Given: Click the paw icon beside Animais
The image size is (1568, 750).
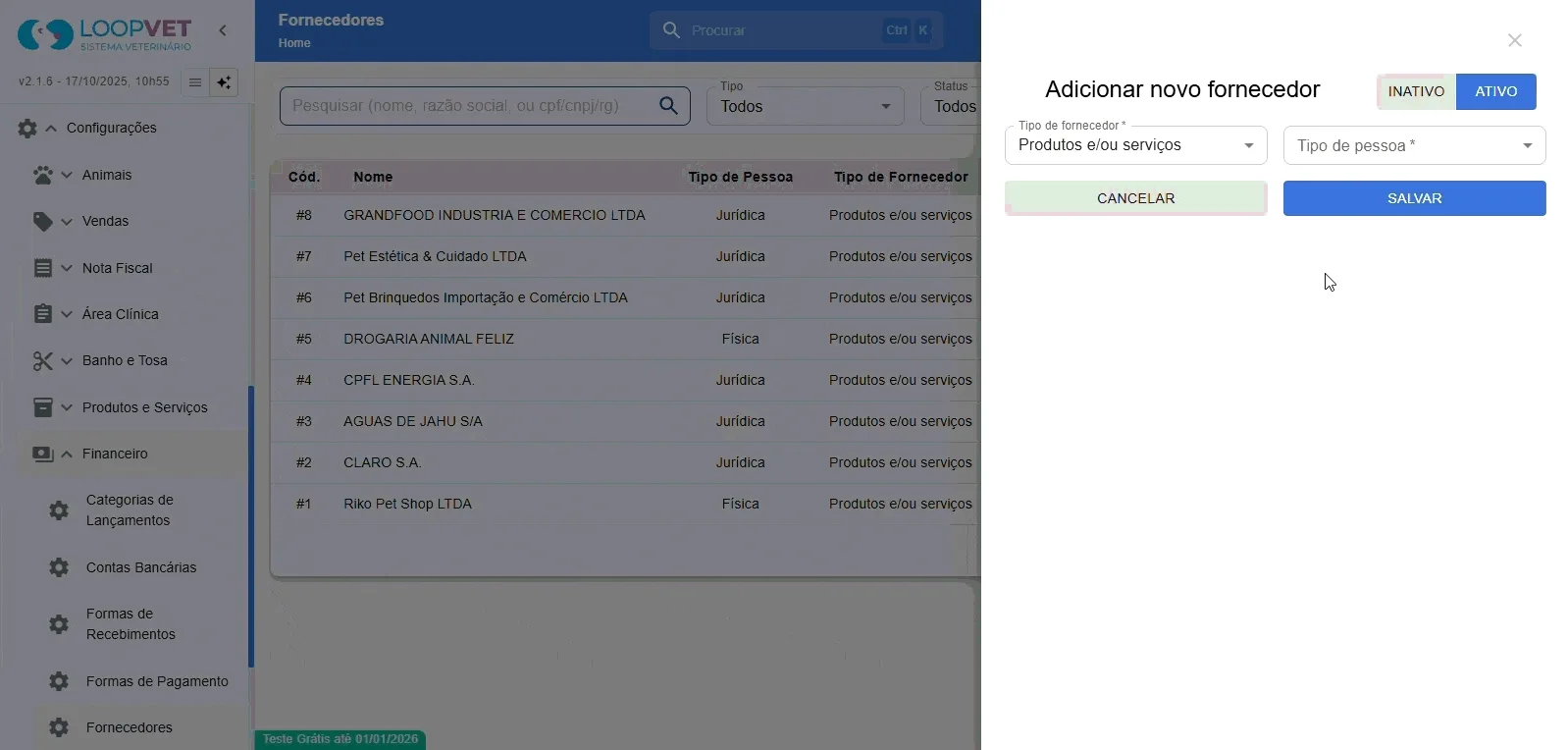Looking at the screenshot, I should [43, 175].
